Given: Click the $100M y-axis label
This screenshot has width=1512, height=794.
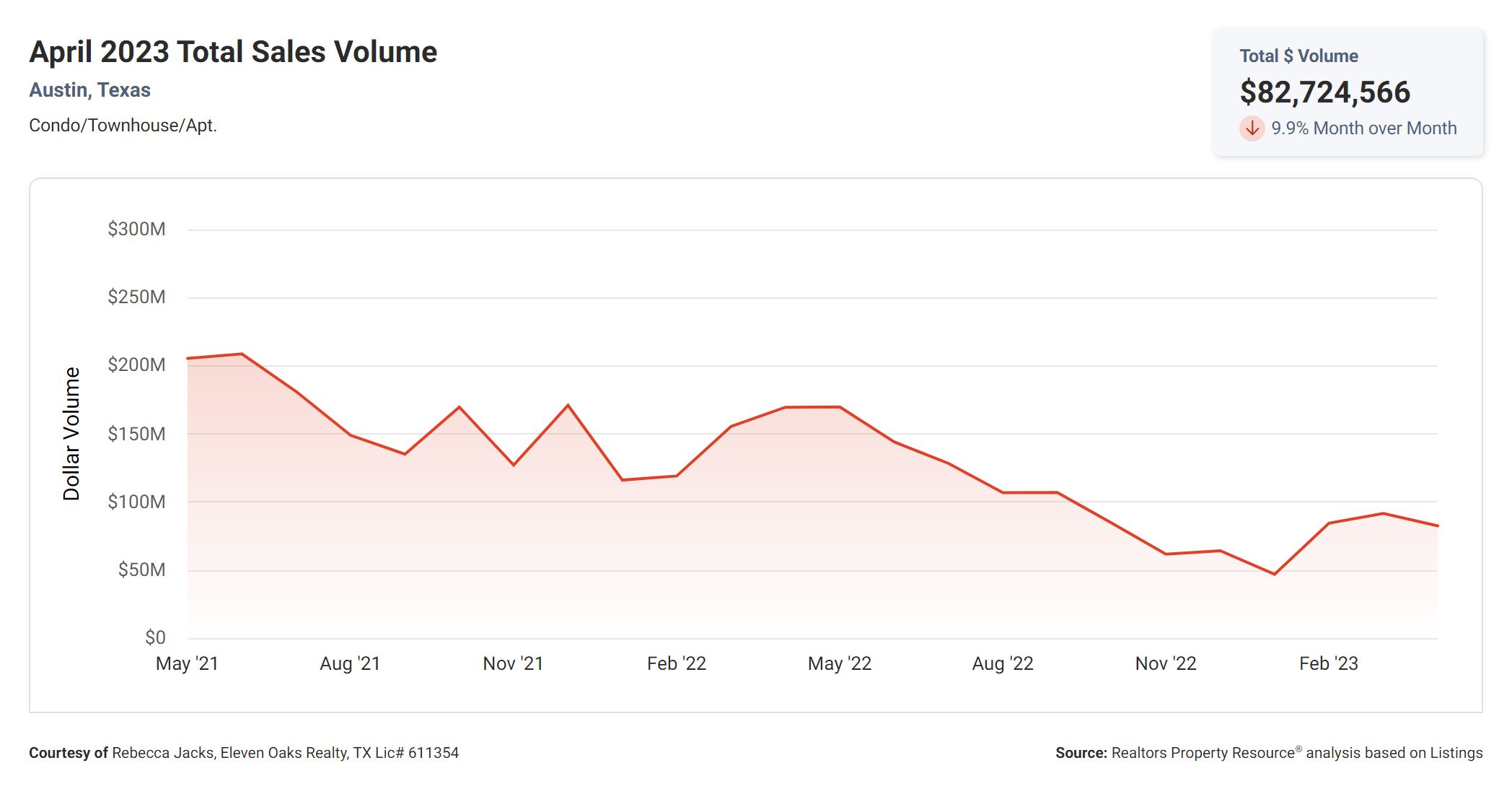Looking at the screenshot, I should [136, 502].
